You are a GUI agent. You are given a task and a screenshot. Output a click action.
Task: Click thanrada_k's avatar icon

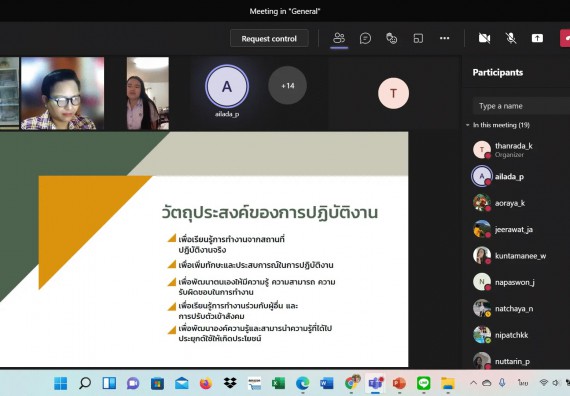(x=482, y=149)
